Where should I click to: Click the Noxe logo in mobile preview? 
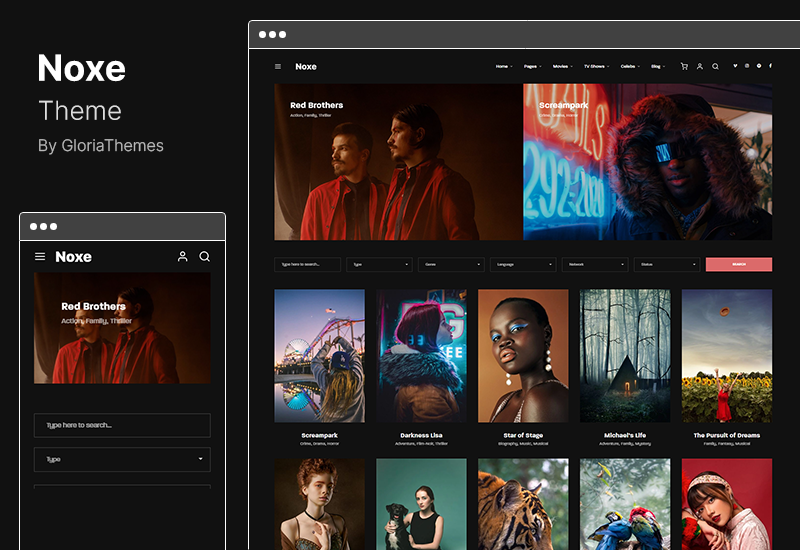73,257
